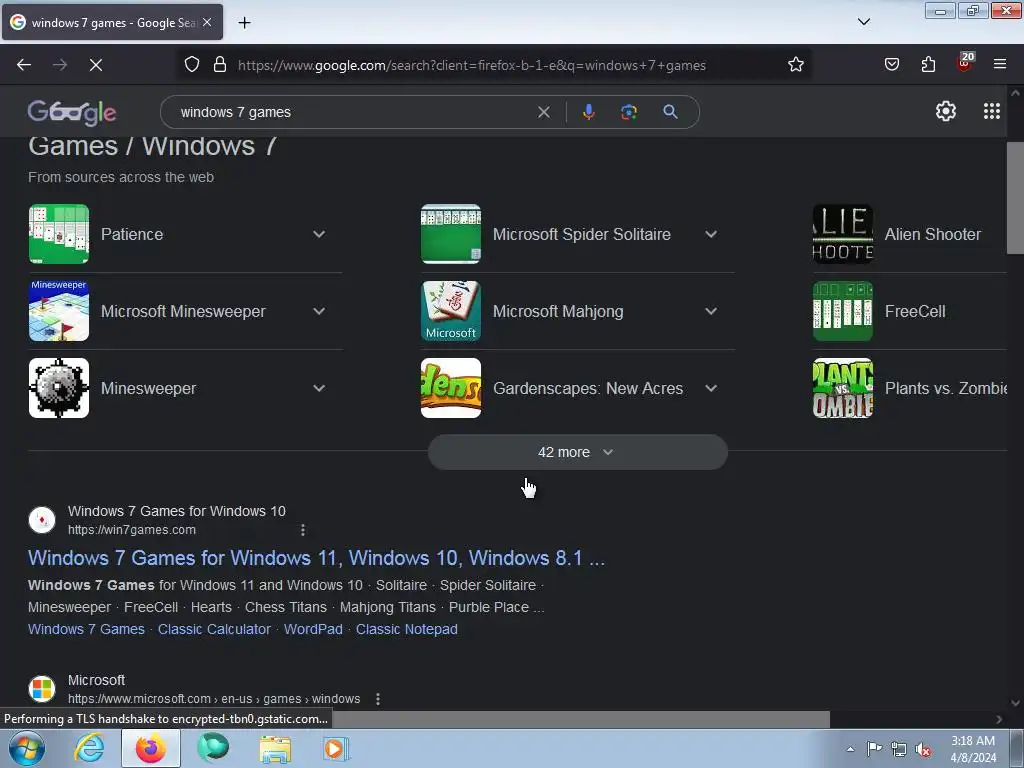
Task: Expand the Patience entry
Action: pos(319,234)
